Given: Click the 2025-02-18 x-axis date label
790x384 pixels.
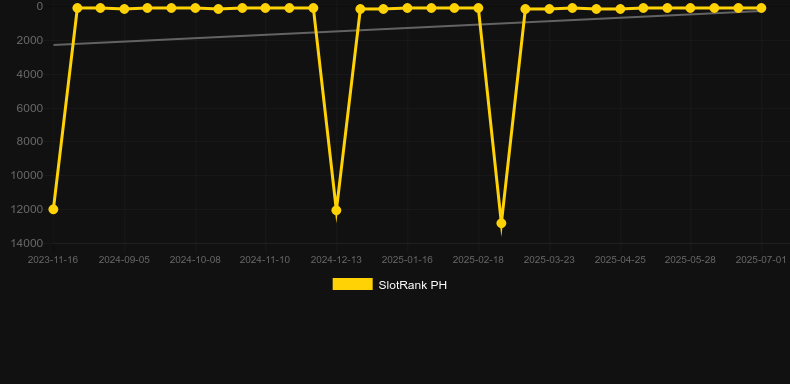Looking at the screenshot, I should coord(478,260).
